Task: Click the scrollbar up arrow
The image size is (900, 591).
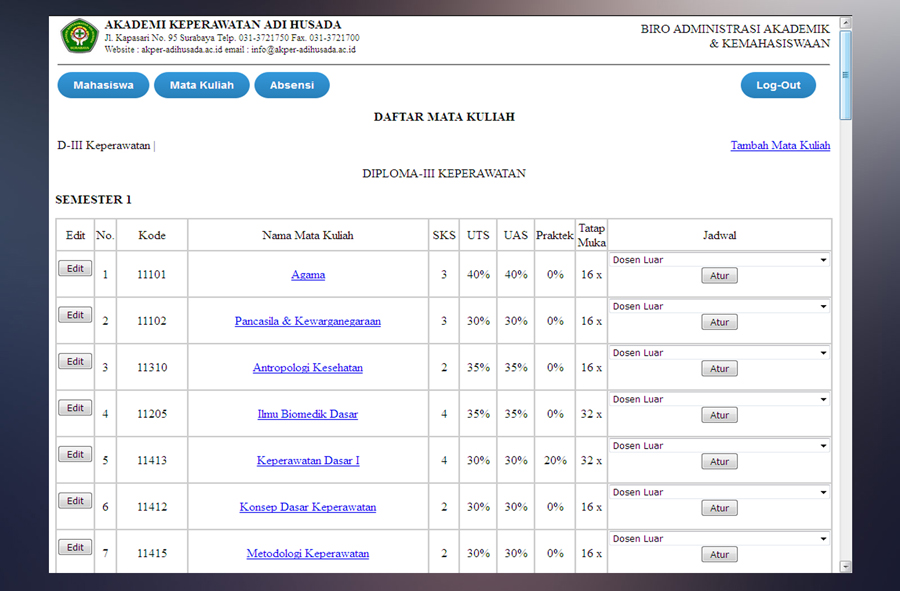Action: [x=845, y=23]
